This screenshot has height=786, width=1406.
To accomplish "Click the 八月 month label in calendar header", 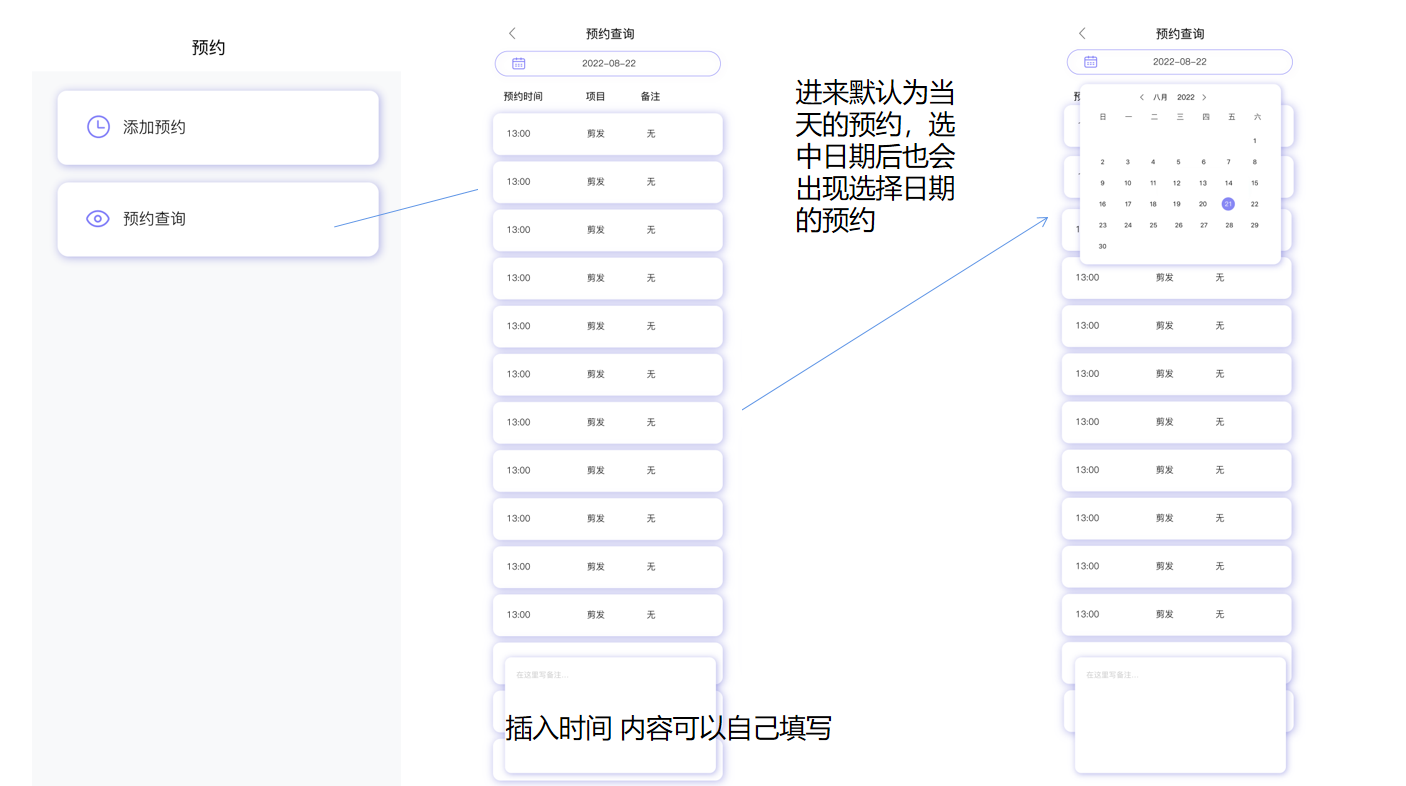I will click(x=1160, y=98).
